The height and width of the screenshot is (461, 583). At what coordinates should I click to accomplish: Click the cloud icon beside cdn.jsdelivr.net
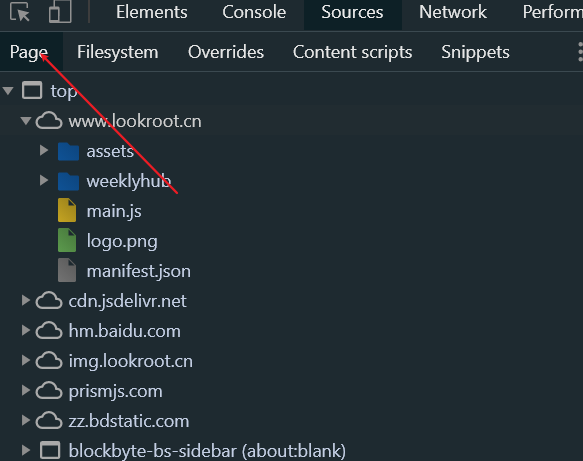(49, 300)
